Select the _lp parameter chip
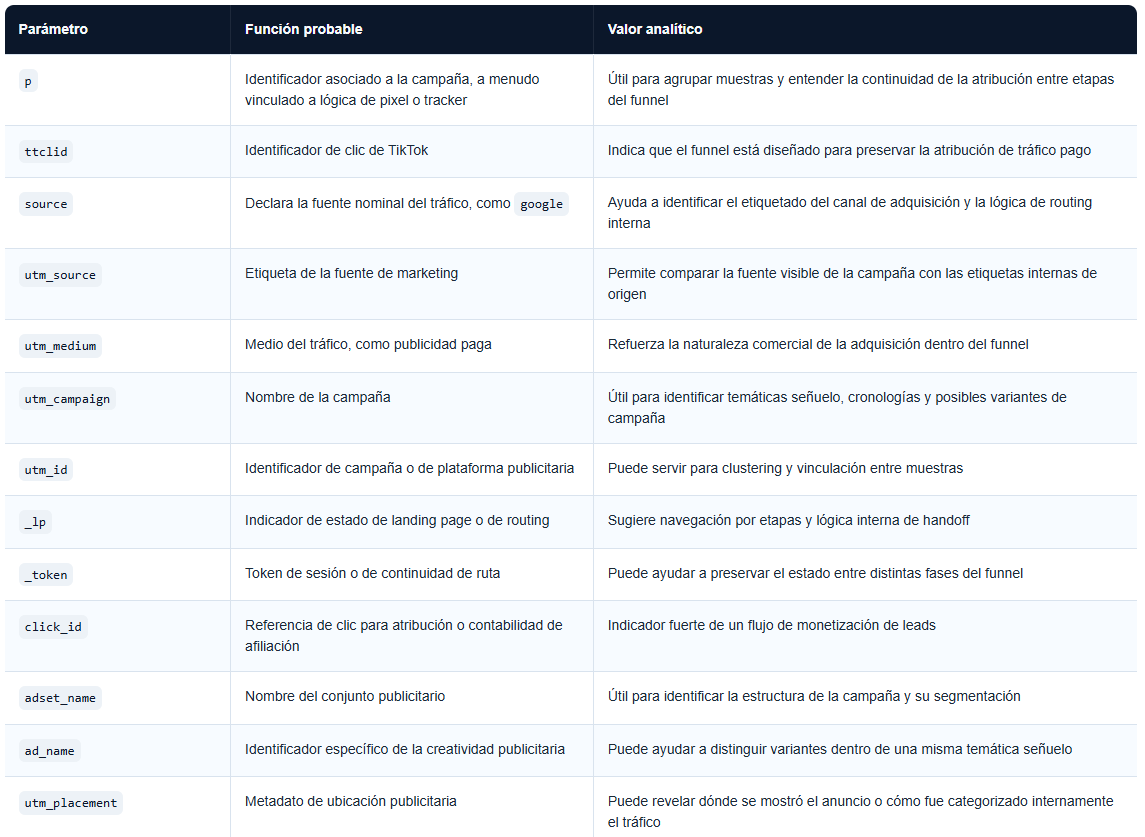Viewport: 1145px width, 837px height. pyautogui.click(x=35, y=522)
